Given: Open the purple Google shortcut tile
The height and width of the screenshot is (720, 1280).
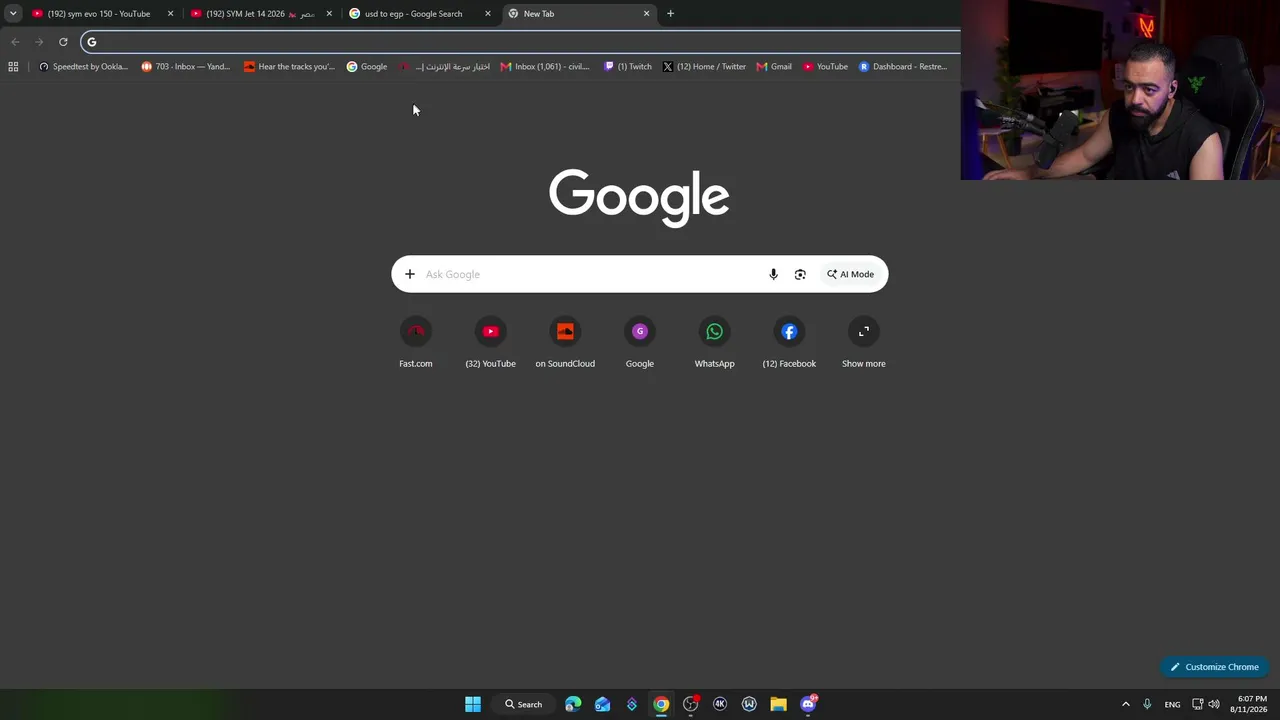Looking at the screenshot, I should [640, 343].
